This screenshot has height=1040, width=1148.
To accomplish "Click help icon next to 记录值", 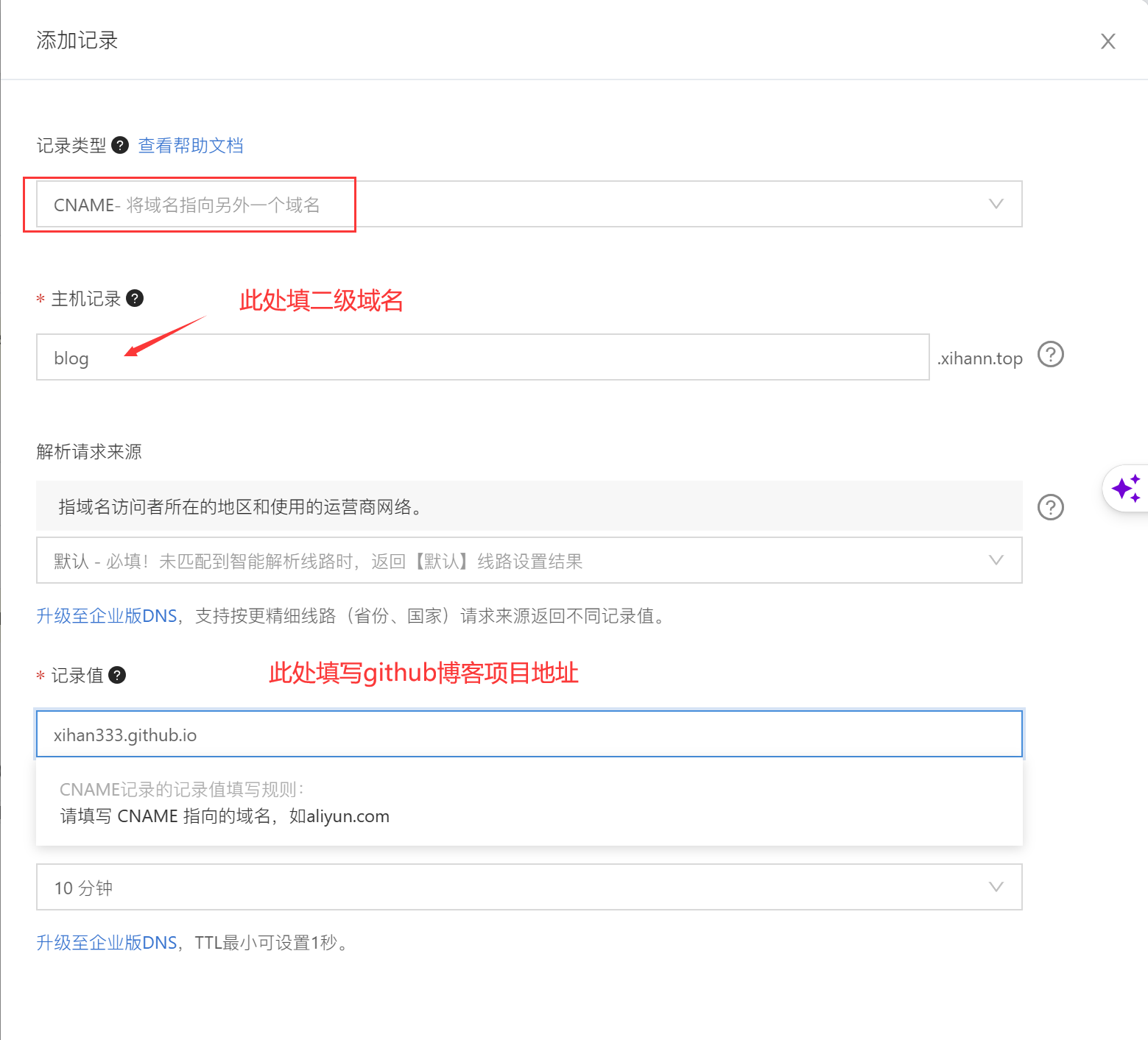I will click(x=117, y=675).
